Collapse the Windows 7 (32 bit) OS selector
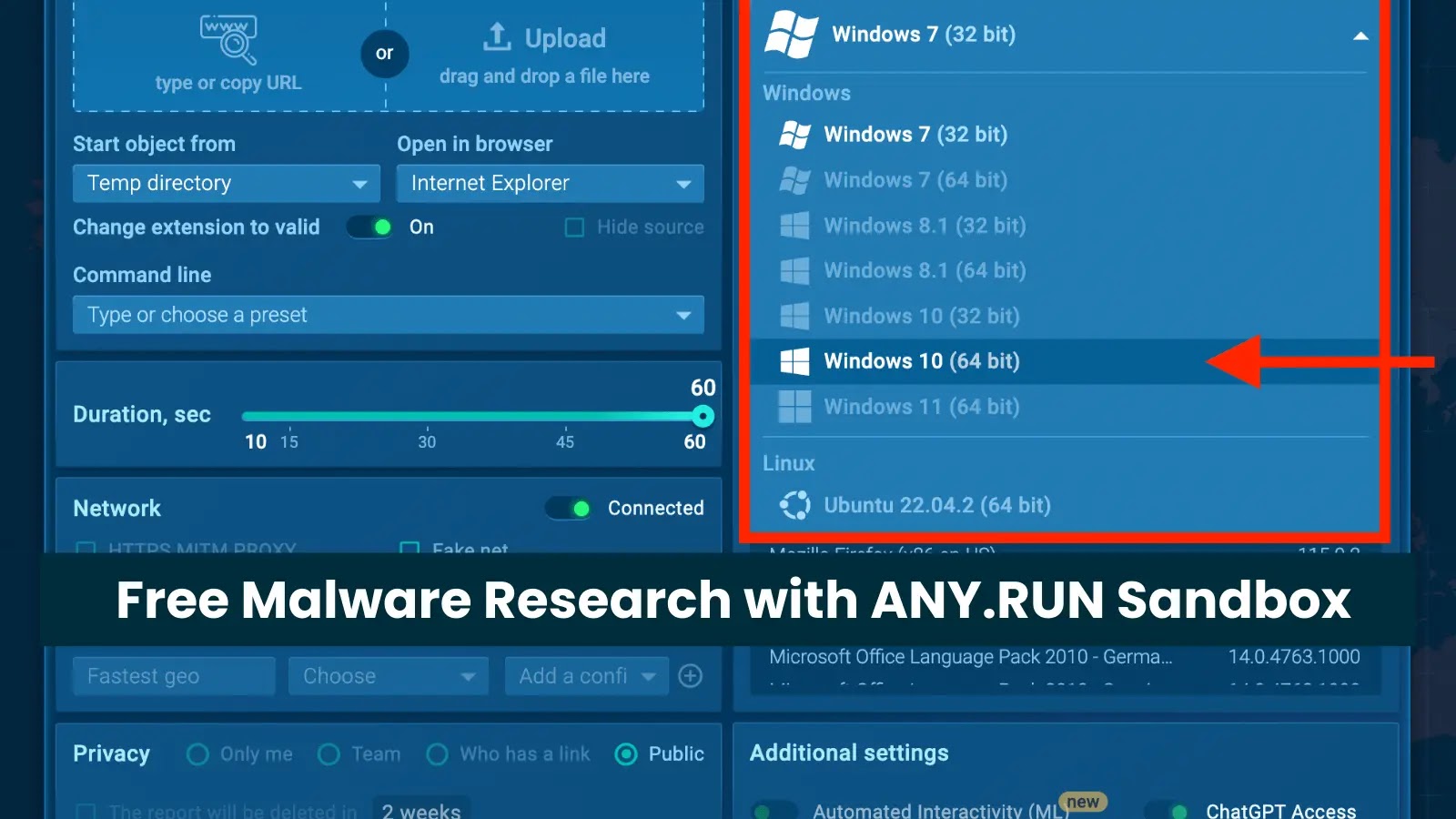The height and width of the screenshot is (819, 1456). 1360,35
